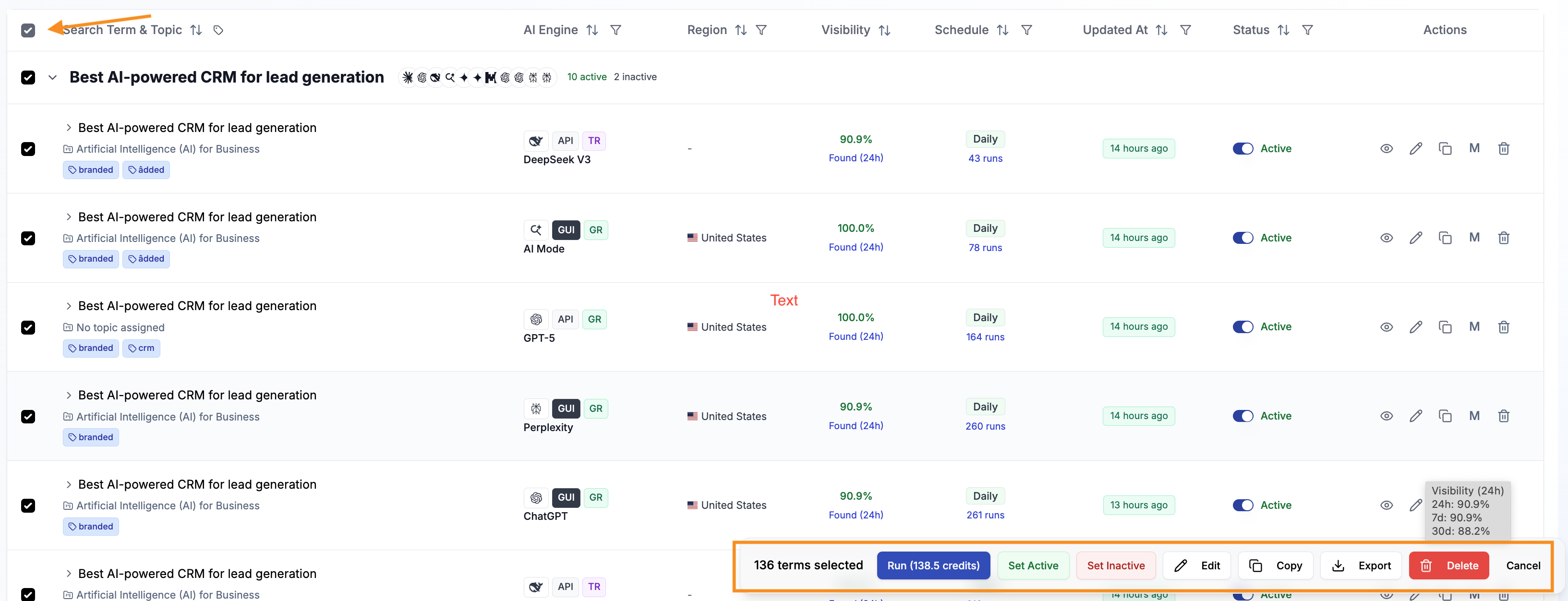The image size is (1568, 601).
Task: Sort by Visibility column
Action: tap(884, 30)
